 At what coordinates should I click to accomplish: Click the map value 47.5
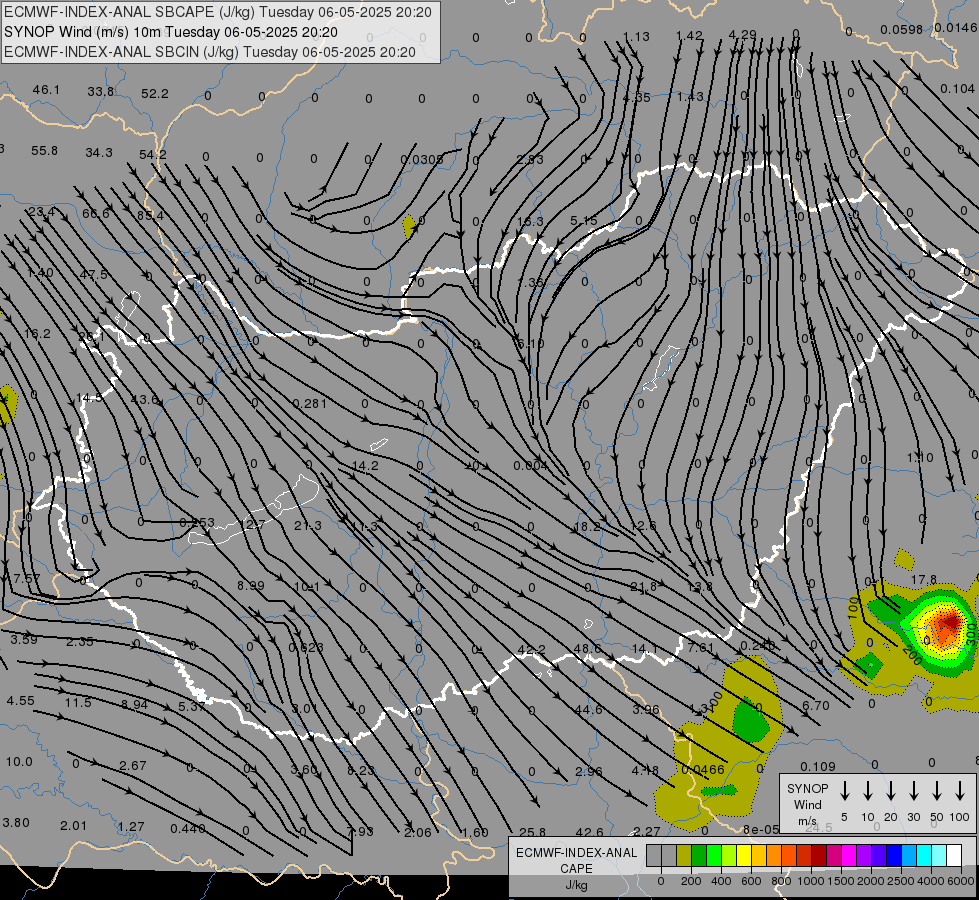point(94,275)
